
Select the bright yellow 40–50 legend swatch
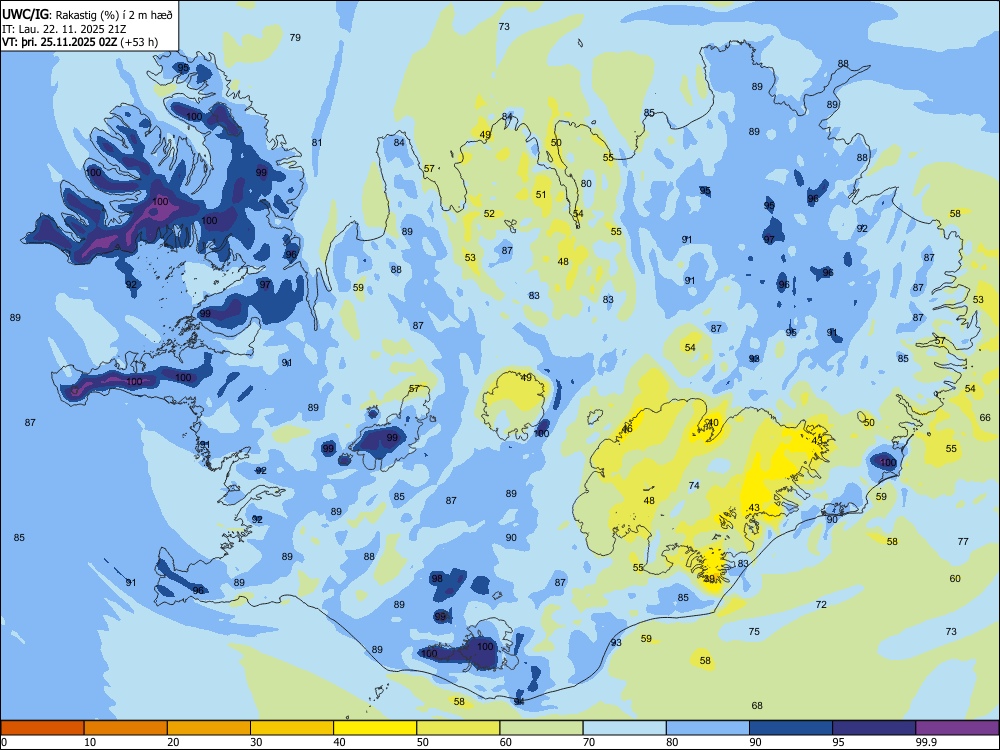point(375,728)
